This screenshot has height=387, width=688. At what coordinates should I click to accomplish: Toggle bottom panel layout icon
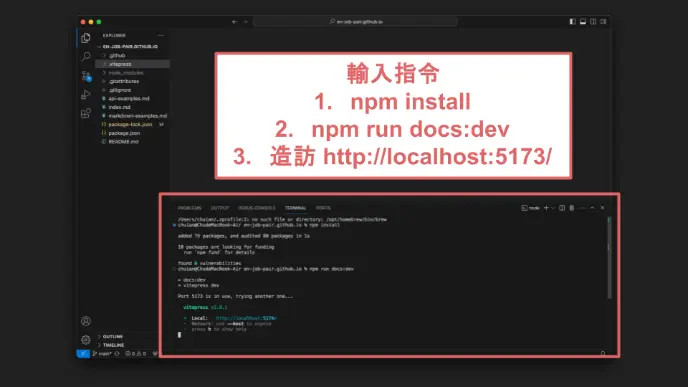pyautogui.click(x=583, y=22)
